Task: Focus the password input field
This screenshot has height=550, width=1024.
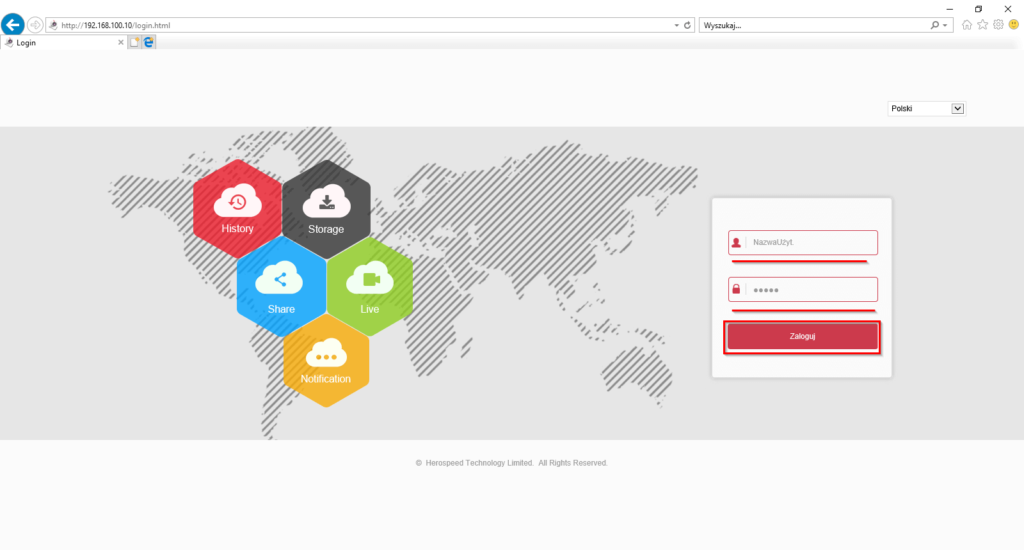Action: click(x=810, y=290)
